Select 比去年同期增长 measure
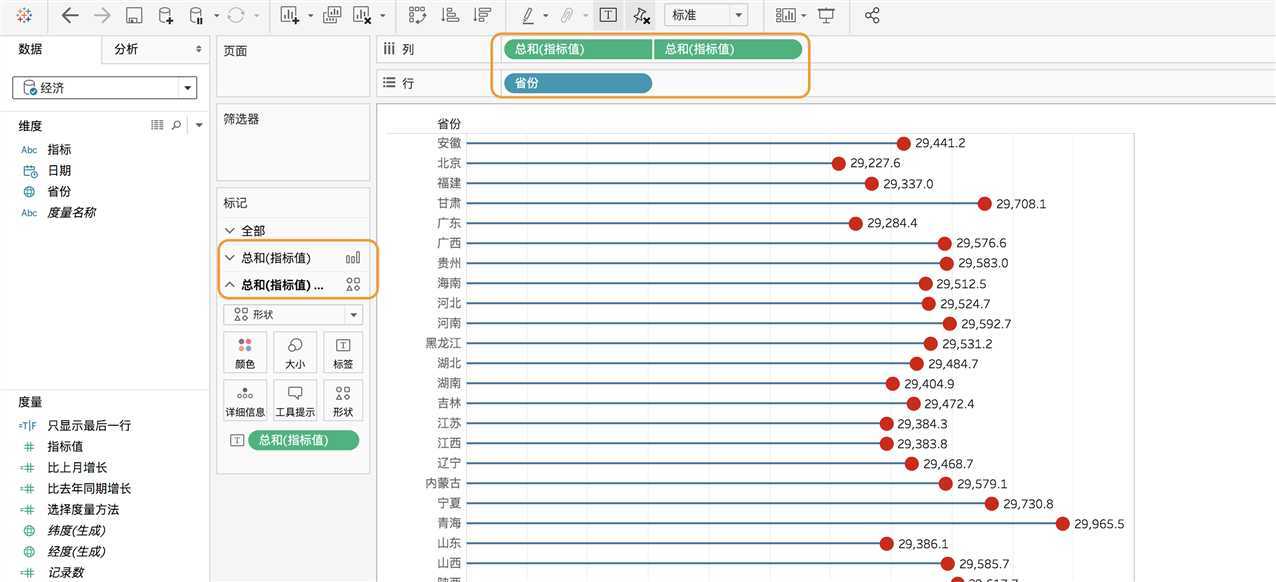This screenshot has height=582, width=1276. pos(89,489)
